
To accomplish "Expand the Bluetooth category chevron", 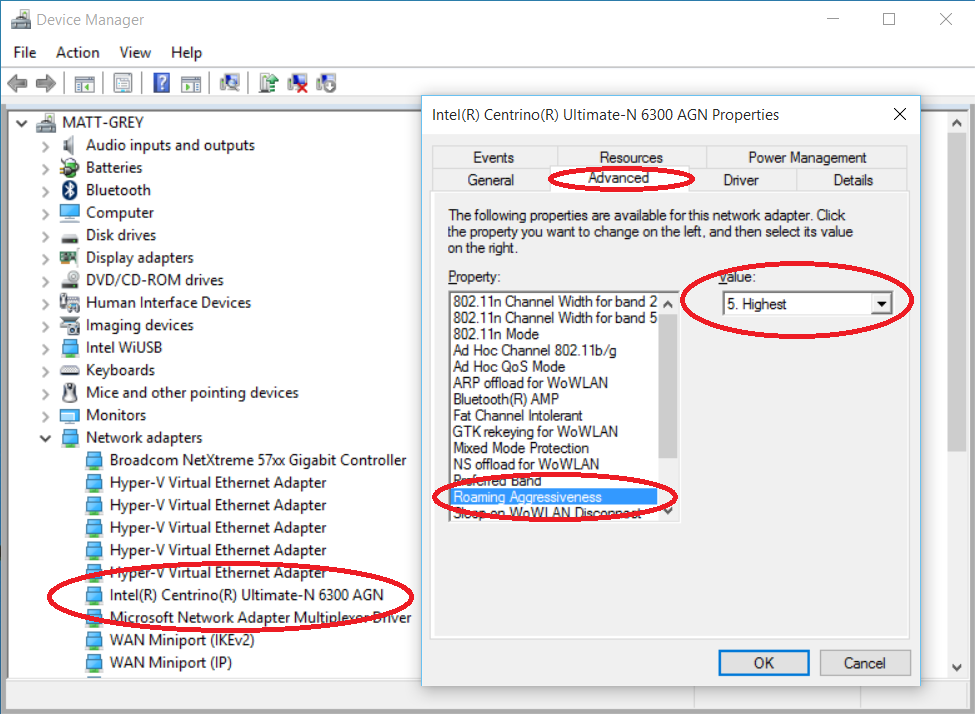I will coord(45,190).
